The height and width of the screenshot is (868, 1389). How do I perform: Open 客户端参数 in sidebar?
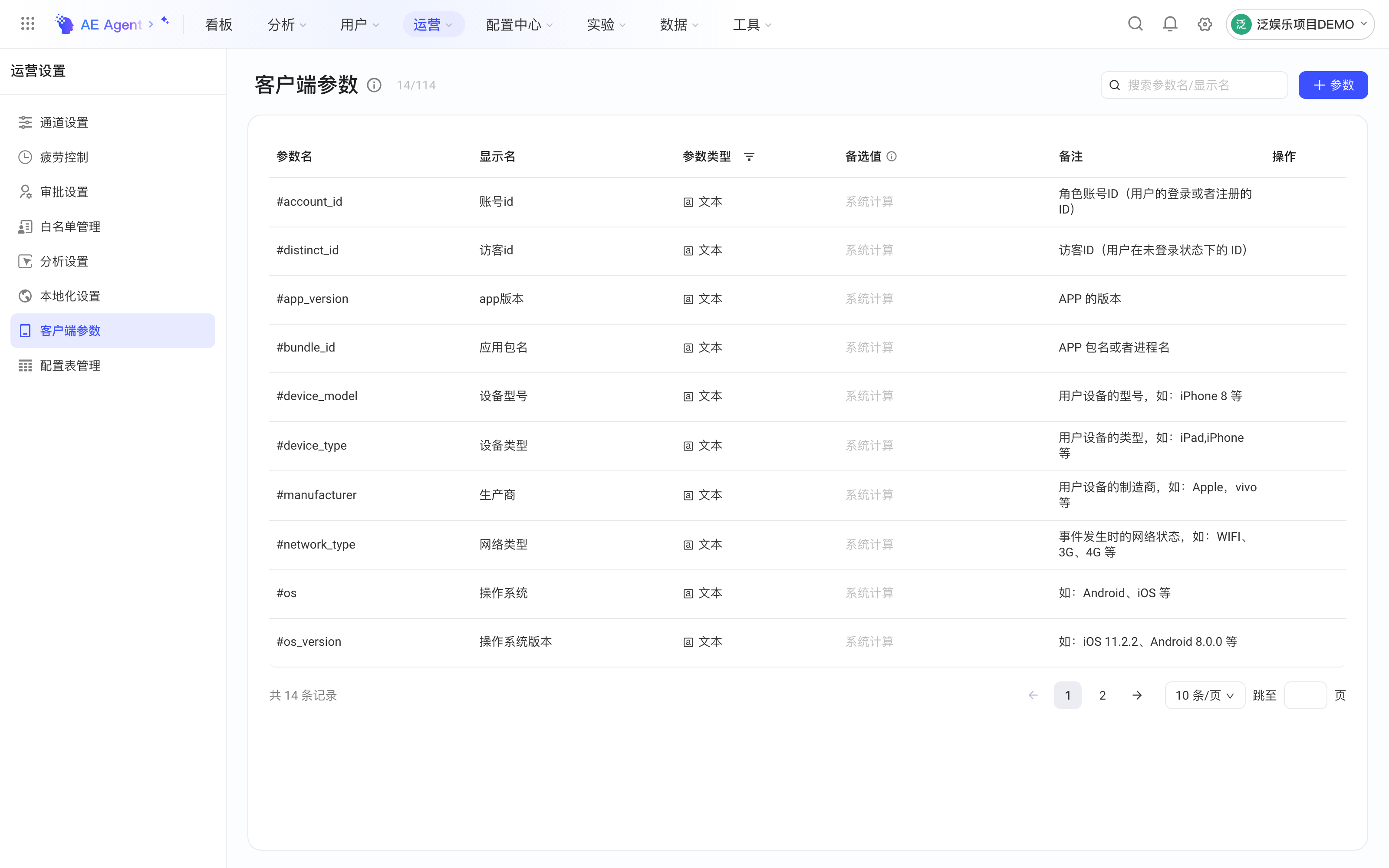pyautogui.click(x=112, y=331)
